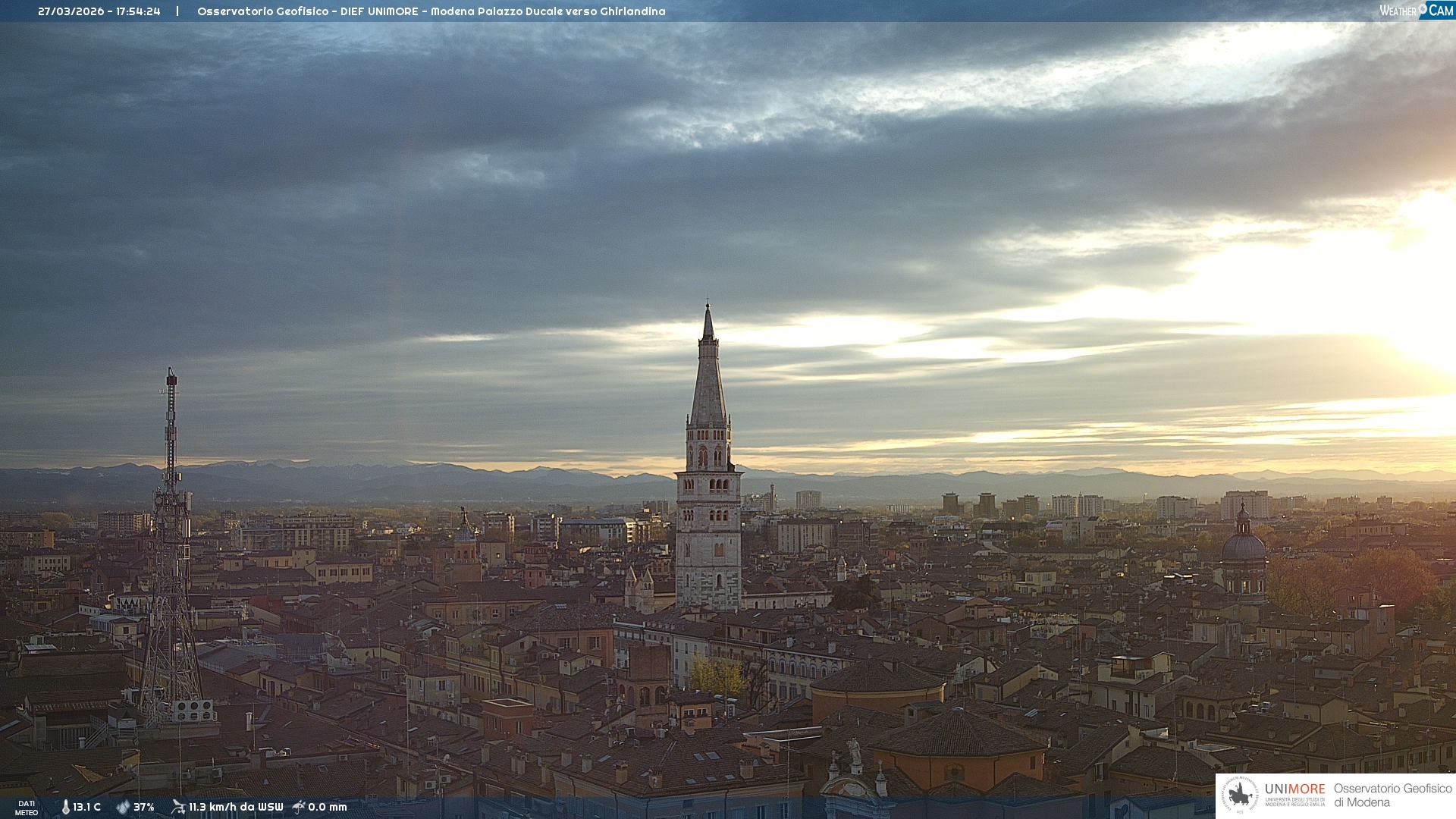The height and width of the screenshot is (819, 1456).
Task: Click the wind anemometer icon
Action: [x=178, y=807]
